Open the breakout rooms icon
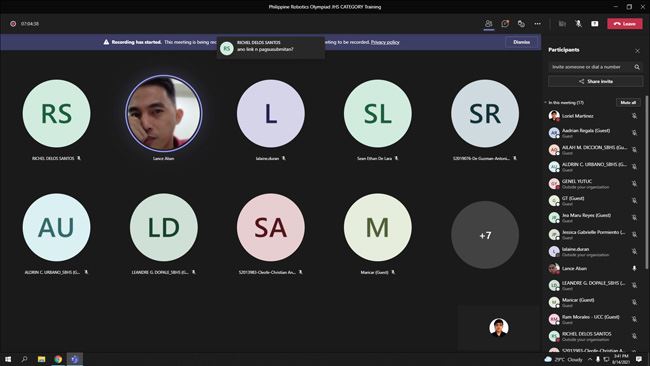Screen dimensions: 650x366 (x=521, y=24)
